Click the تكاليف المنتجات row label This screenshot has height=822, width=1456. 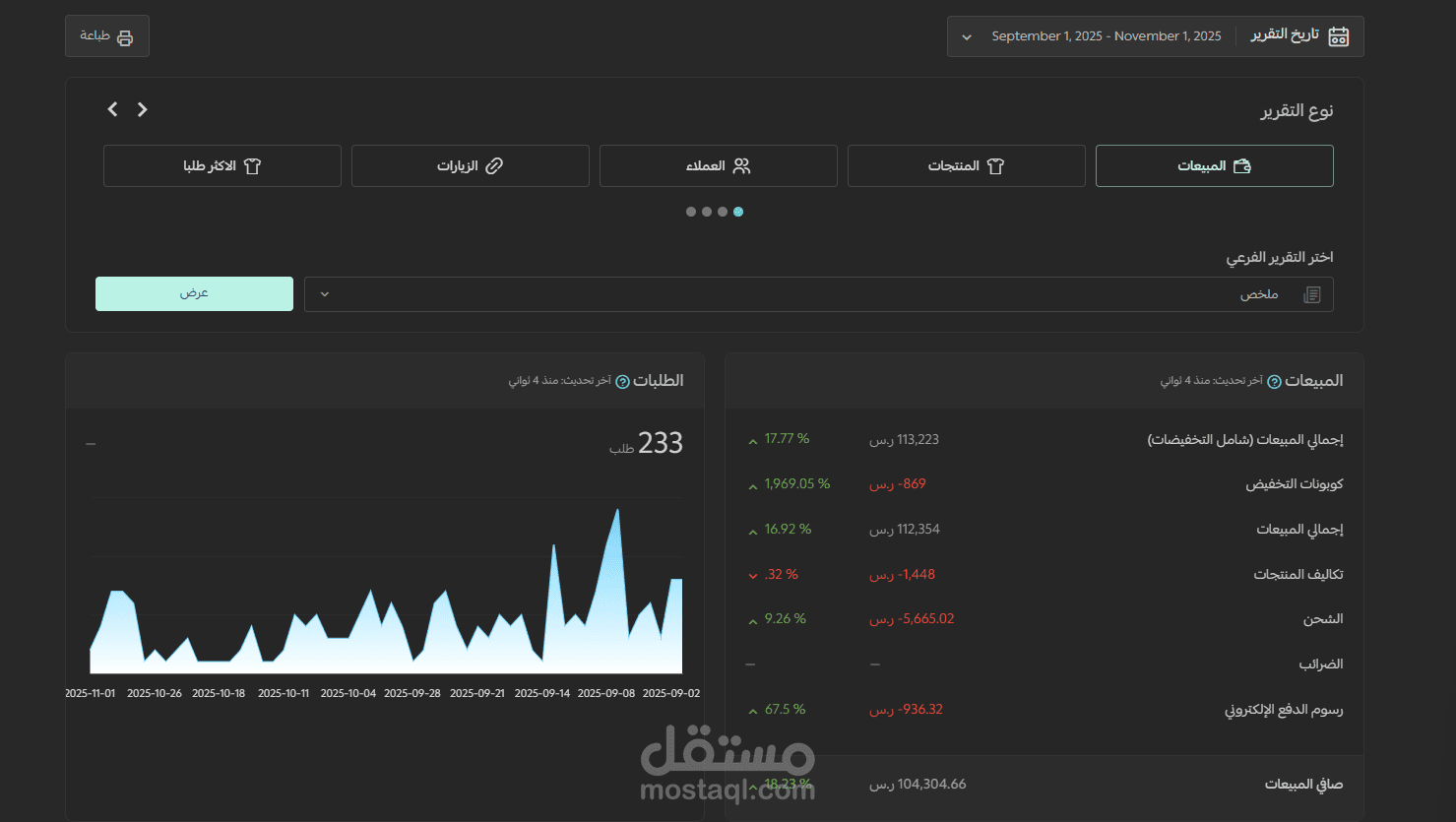pyautogui.click(x=1298, y=575)
